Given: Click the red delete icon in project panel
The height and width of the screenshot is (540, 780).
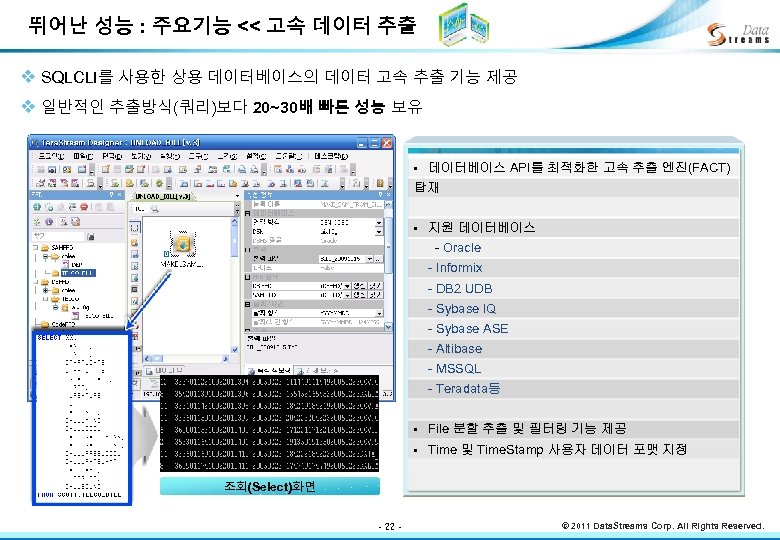Looking at the screenshot, I should (84, 207).
